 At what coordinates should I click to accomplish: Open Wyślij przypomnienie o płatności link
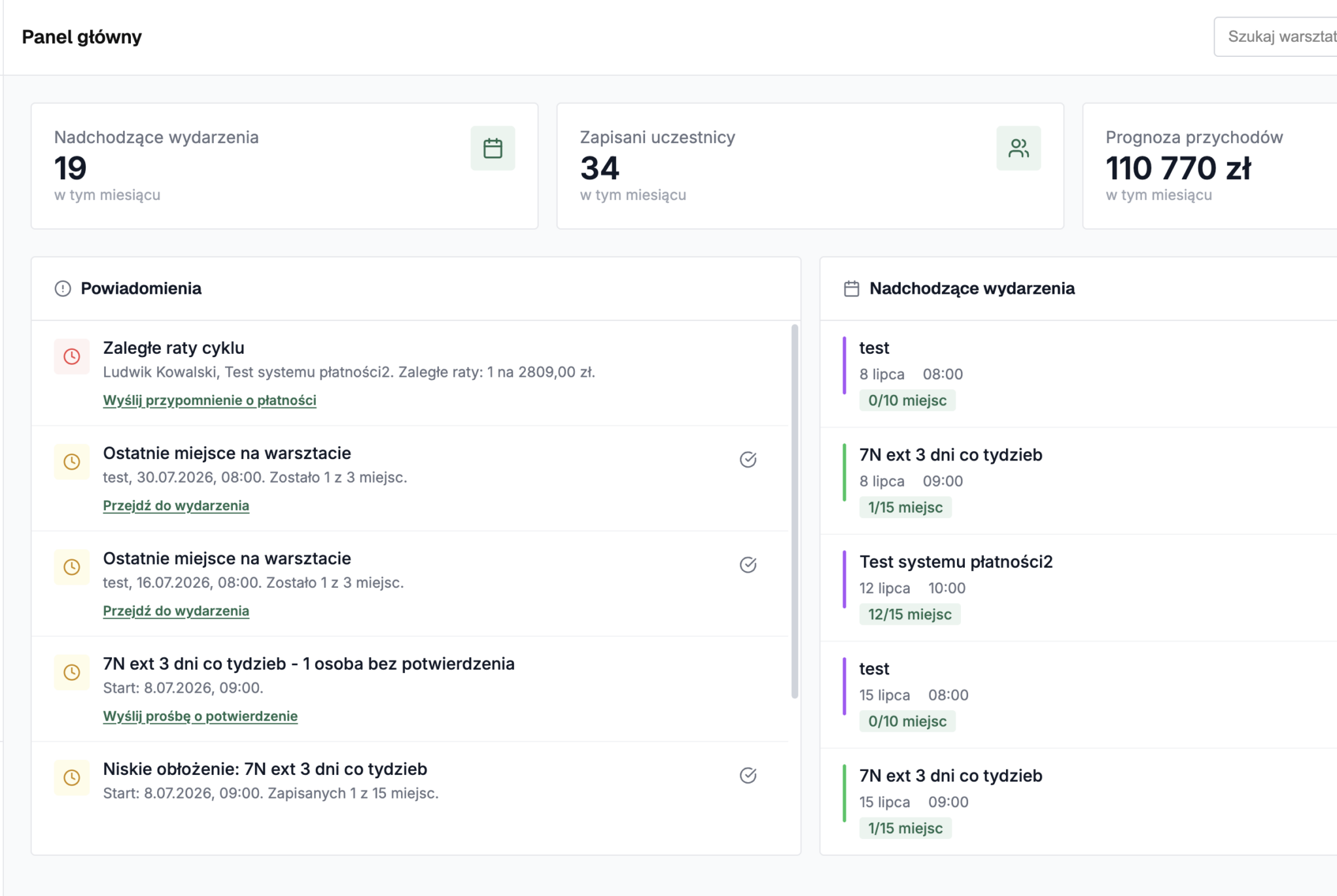click(x=209, y=400)
